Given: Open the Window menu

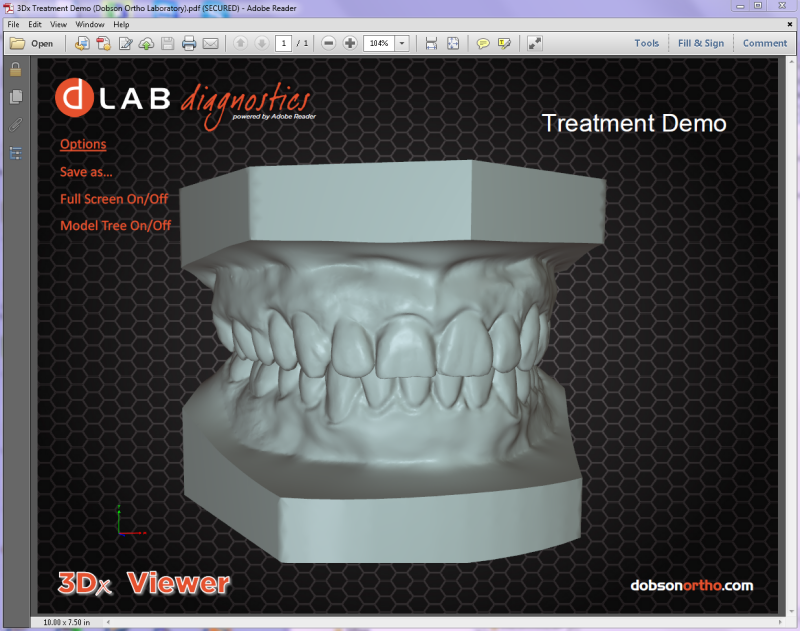Looking at the screenshot, I should pos(90,24).
